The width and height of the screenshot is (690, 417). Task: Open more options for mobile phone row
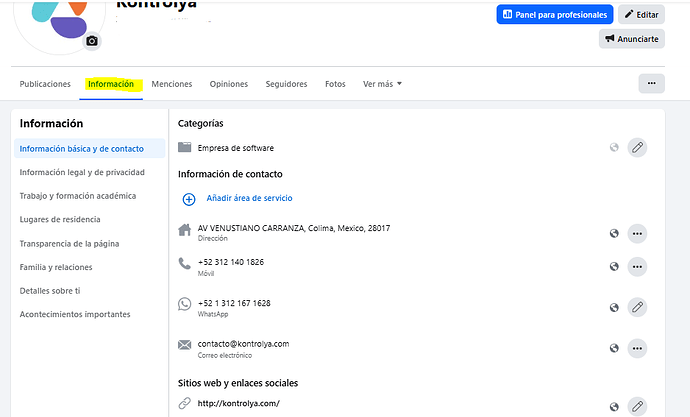coord(637,267)
